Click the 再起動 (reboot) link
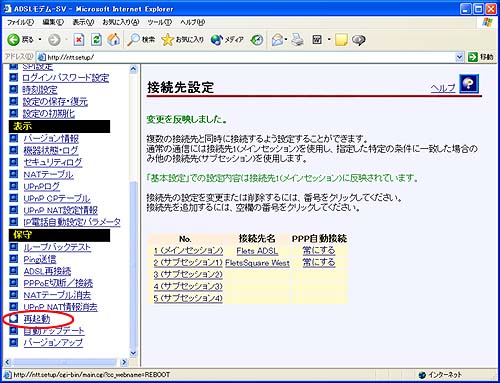The height and width of the screenshot is (383, 500). click(x=37, y=319)
